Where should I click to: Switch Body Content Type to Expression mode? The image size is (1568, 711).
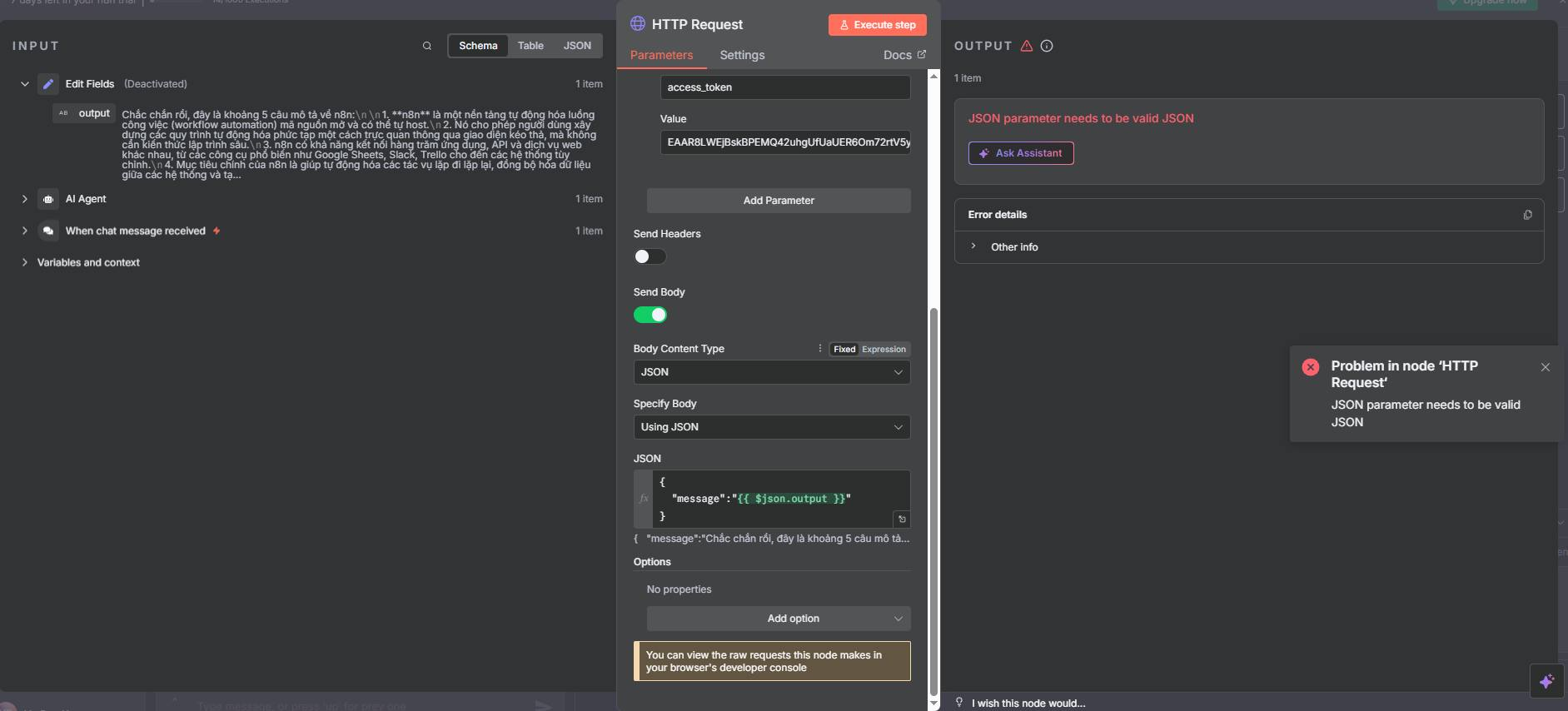884,350
